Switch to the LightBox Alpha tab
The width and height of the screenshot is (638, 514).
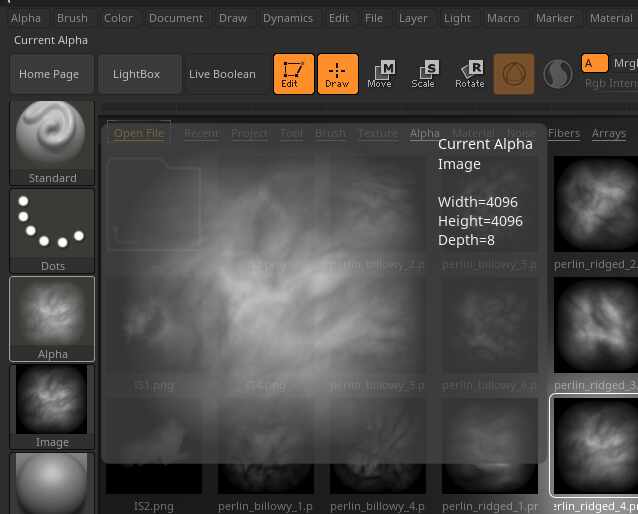pyautogui.click(x=424, y=133)
